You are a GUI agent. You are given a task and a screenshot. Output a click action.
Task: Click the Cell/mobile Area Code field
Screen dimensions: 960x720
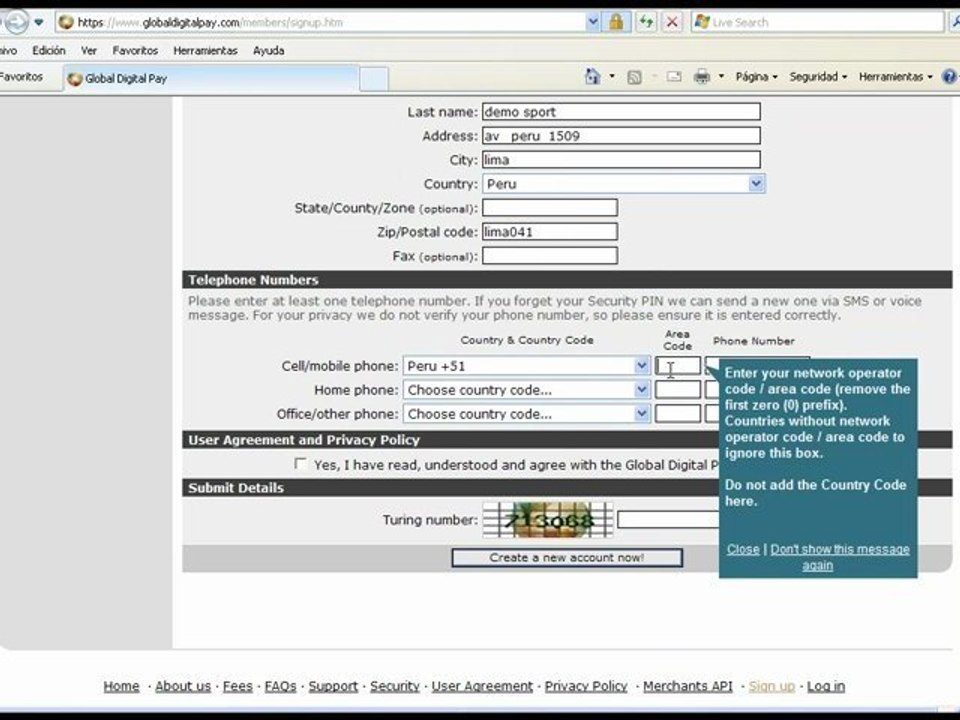click(678, 366)
